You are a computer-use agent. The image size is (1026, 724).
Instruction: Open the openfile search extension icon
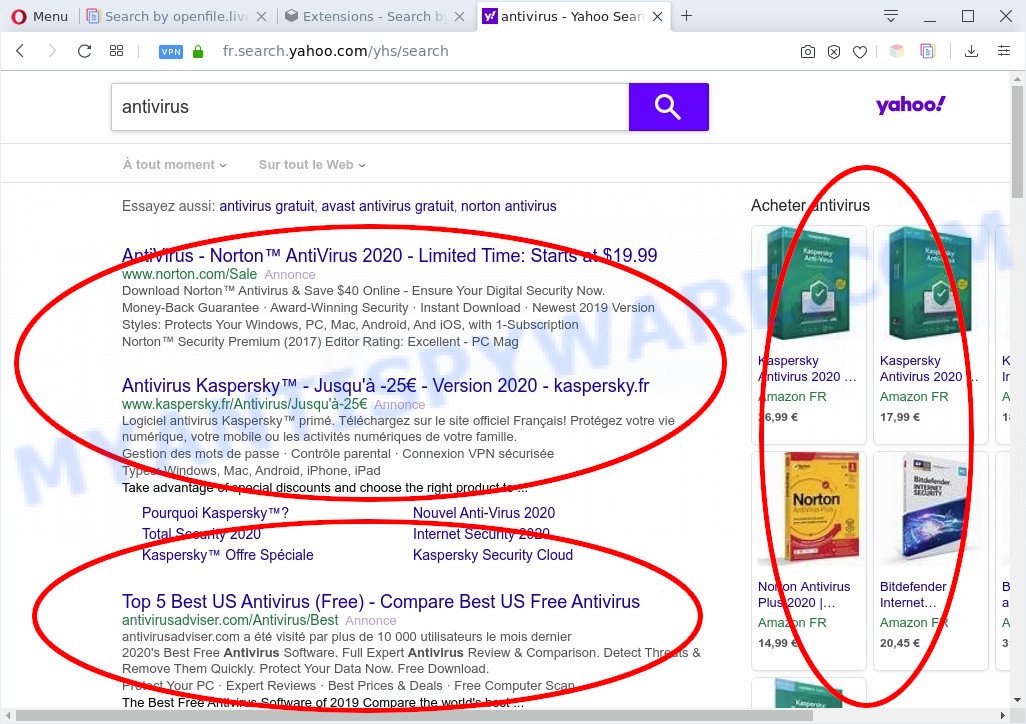tap(927, 51)
